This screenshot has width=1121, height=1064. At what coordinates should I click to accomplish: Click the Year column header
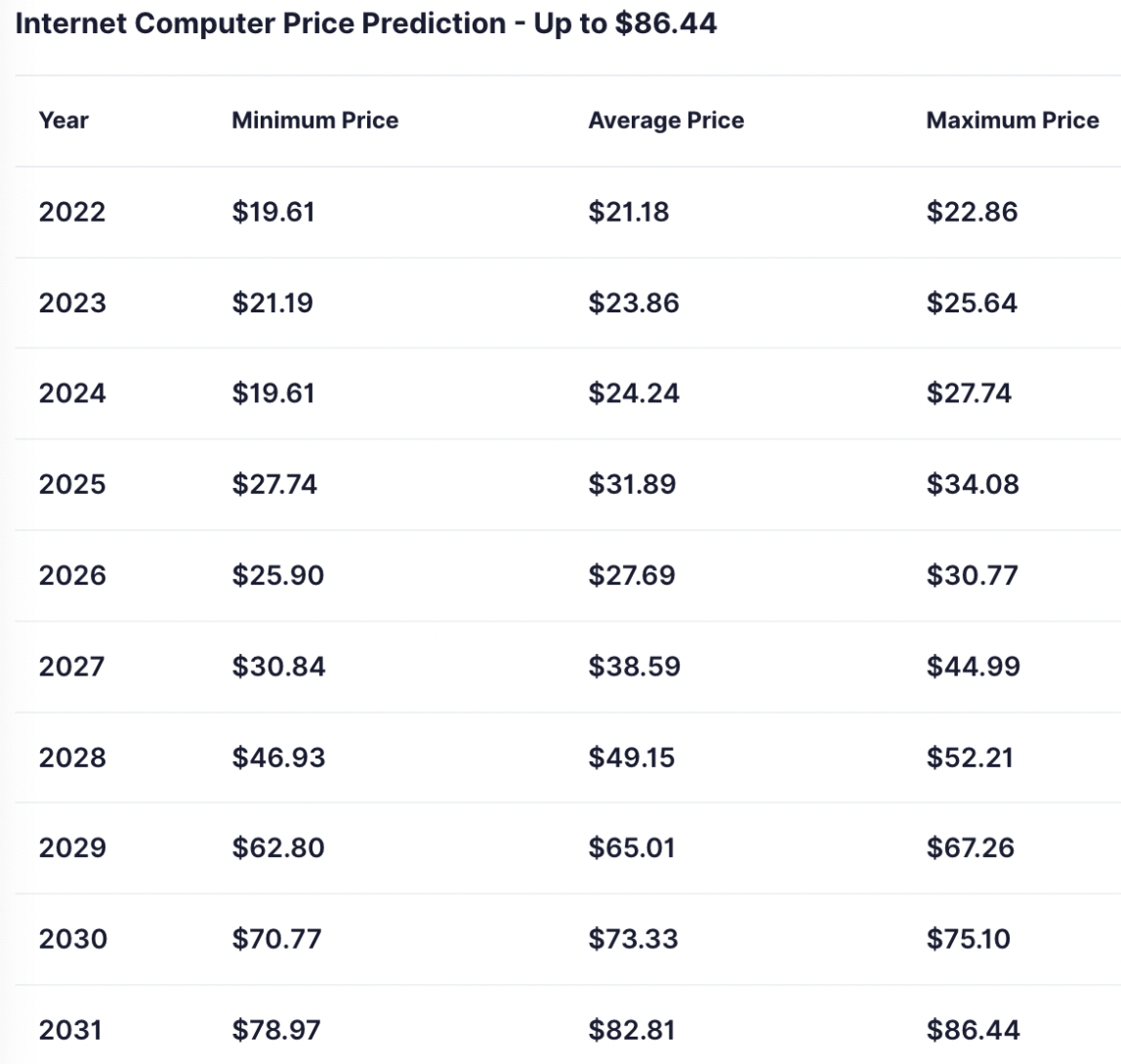click(x=63, y=120)
